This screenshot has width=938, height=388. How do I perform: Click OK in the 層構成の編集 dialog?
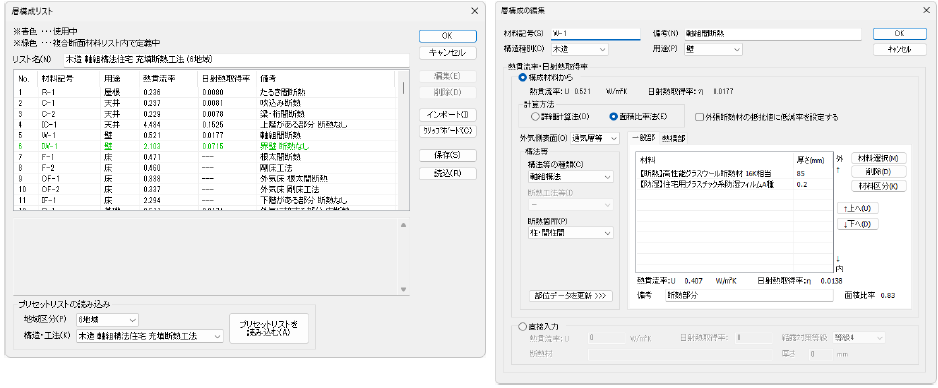(x=899, y=34)
